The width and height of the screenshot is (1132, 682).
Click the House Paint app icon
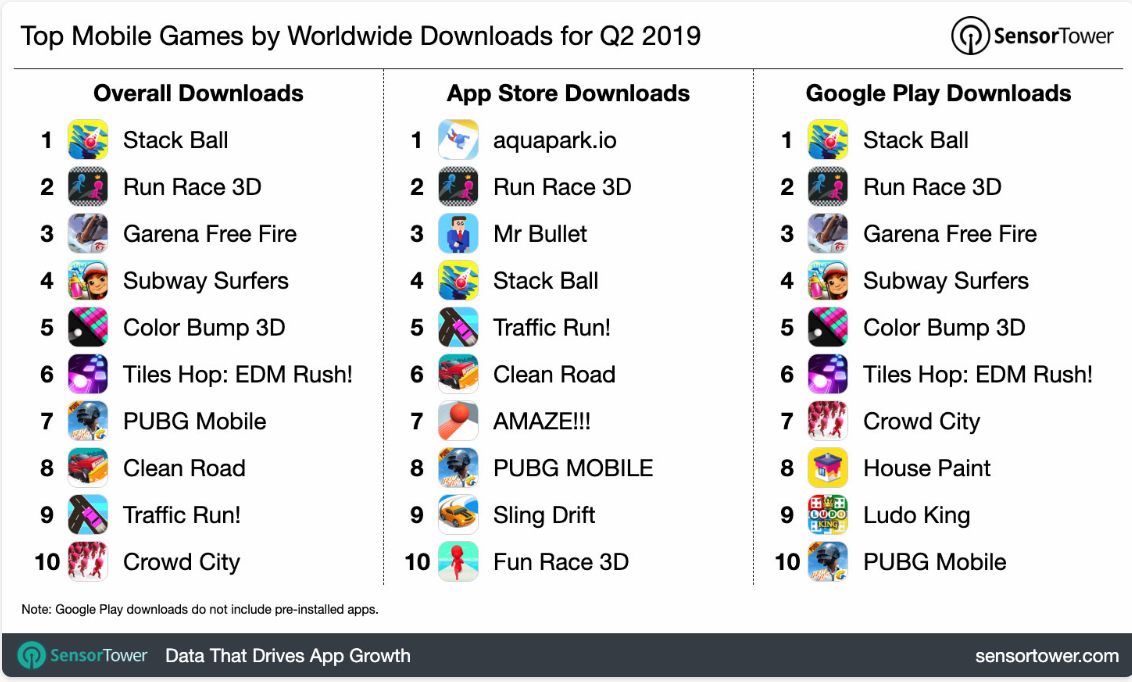pyautogui.click(x=827, y=468)
